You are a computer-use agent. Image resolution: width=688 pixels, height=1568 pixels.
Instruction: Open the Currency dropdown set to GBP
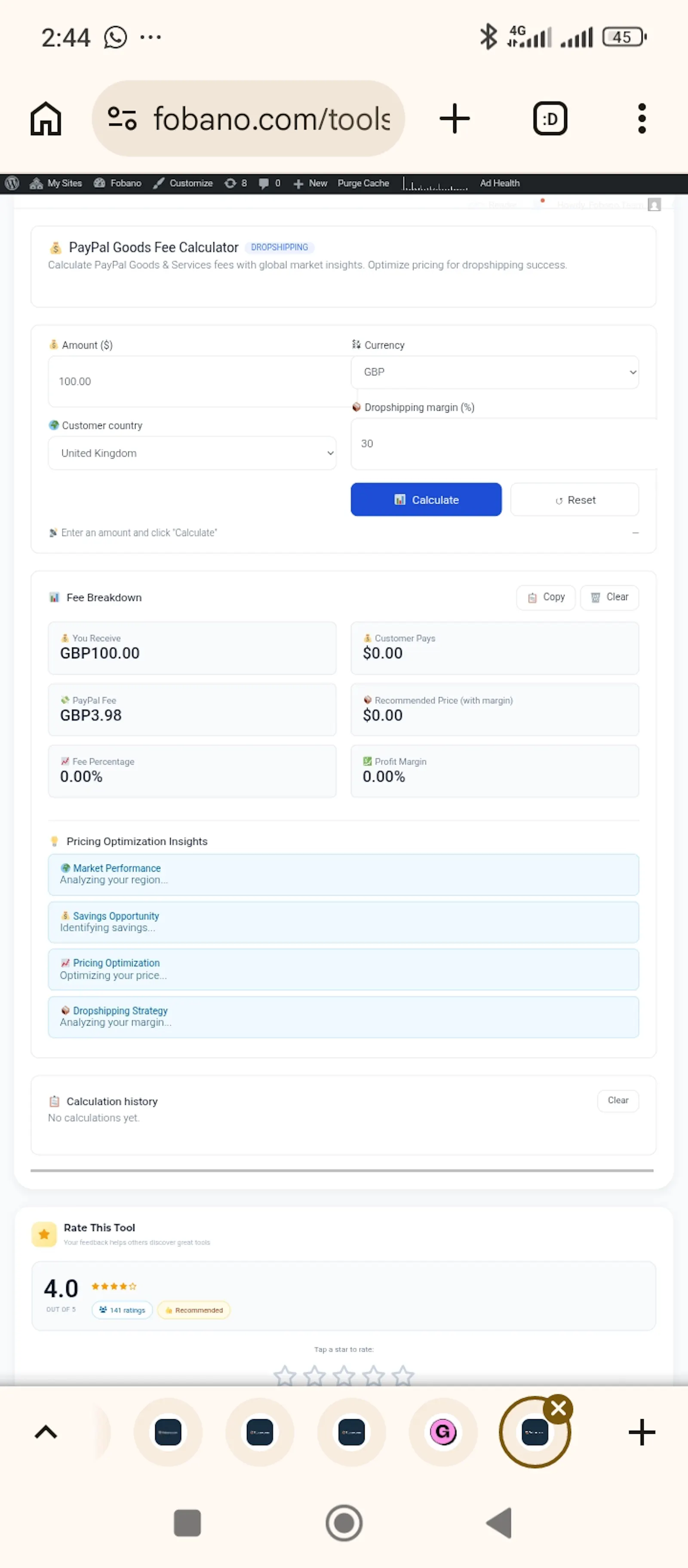pyautogui.click(x=494, y=372)
